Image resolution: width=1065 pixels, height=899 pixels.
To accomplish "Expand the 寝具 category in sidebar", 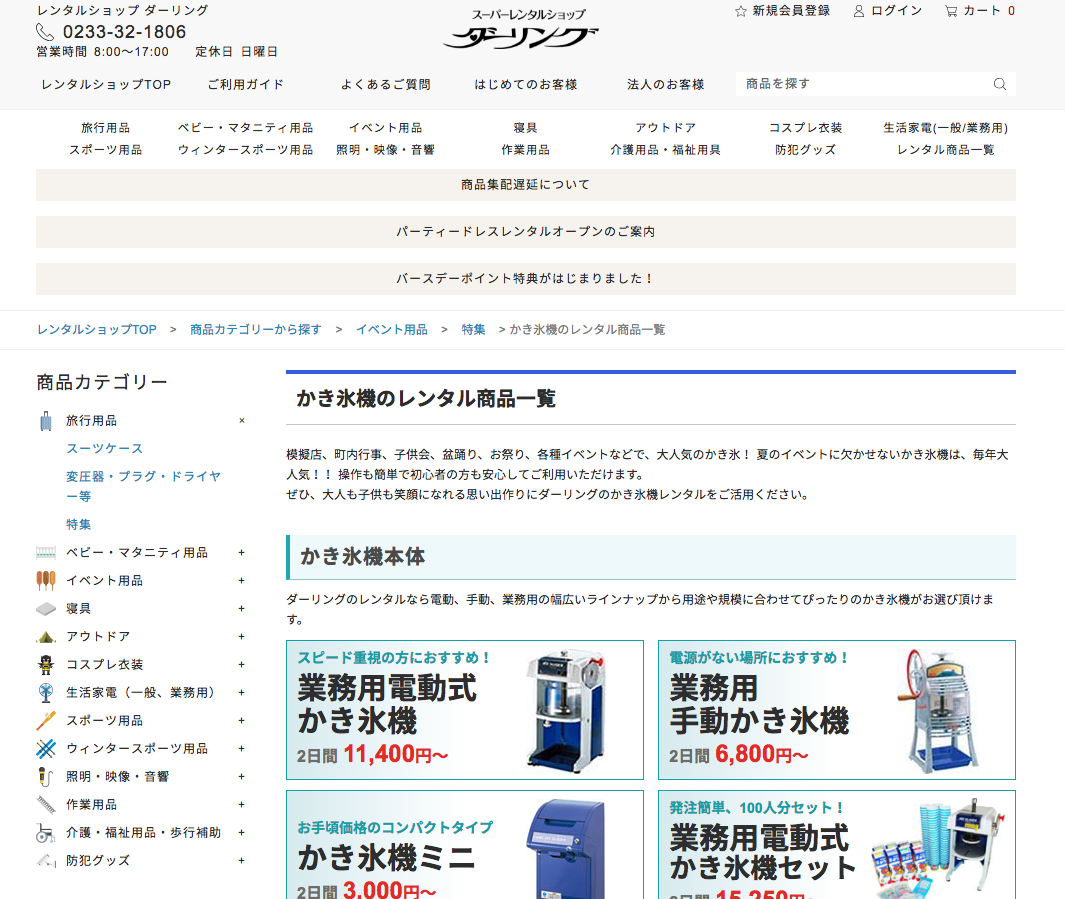I will coord(240,608).
